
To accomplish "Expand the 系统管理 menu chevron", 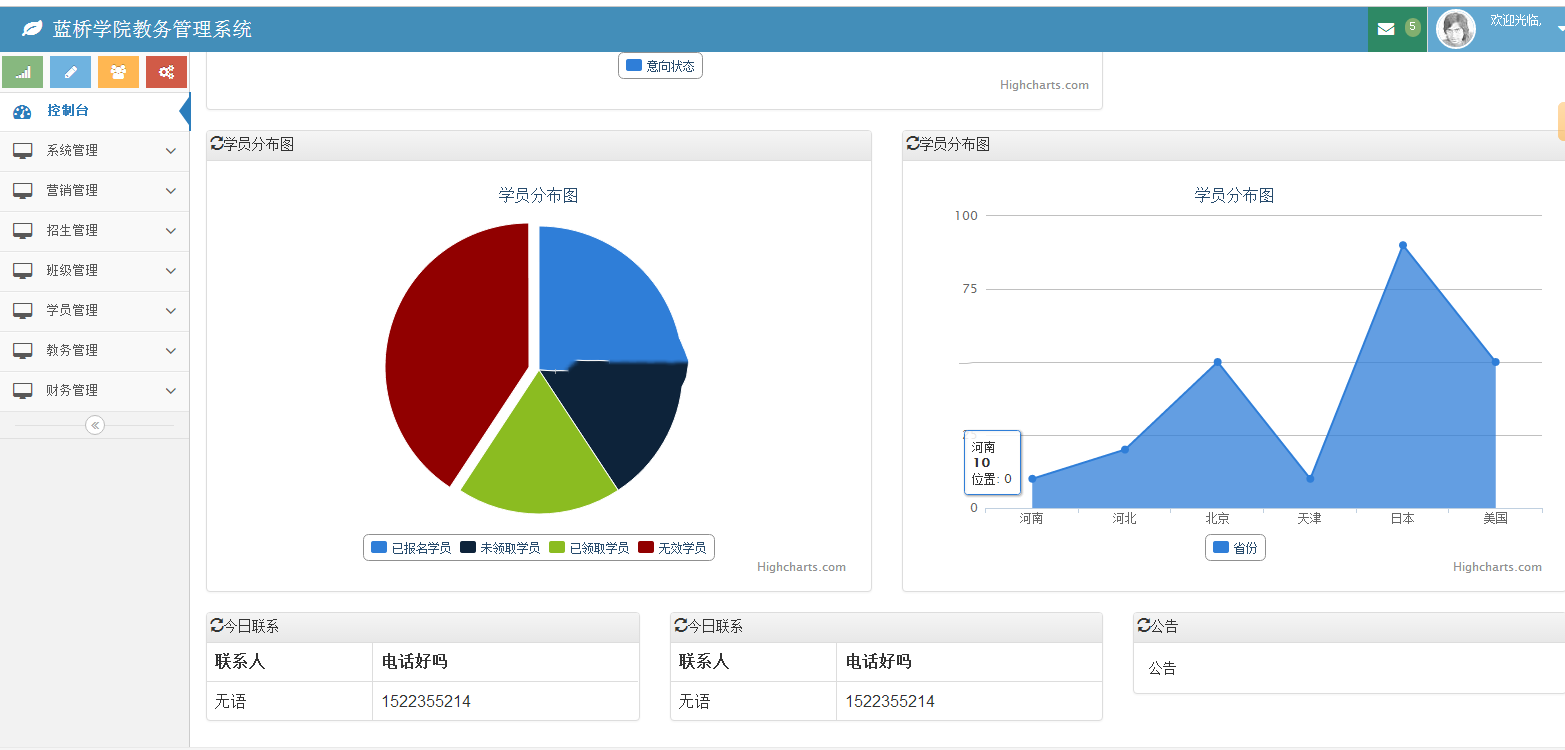I will 170,151.
